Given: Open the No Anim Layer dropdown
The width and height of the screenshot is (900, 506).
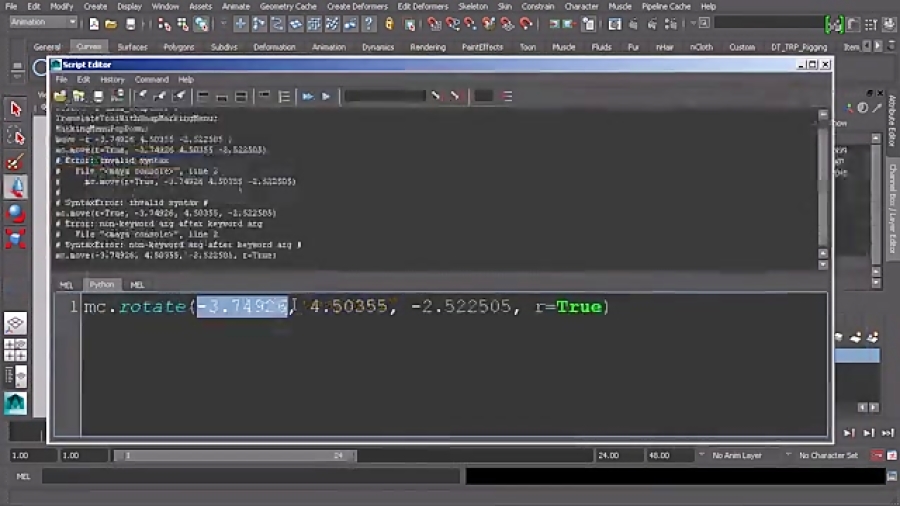Looking at the screenshot, I should pos(736,456).
